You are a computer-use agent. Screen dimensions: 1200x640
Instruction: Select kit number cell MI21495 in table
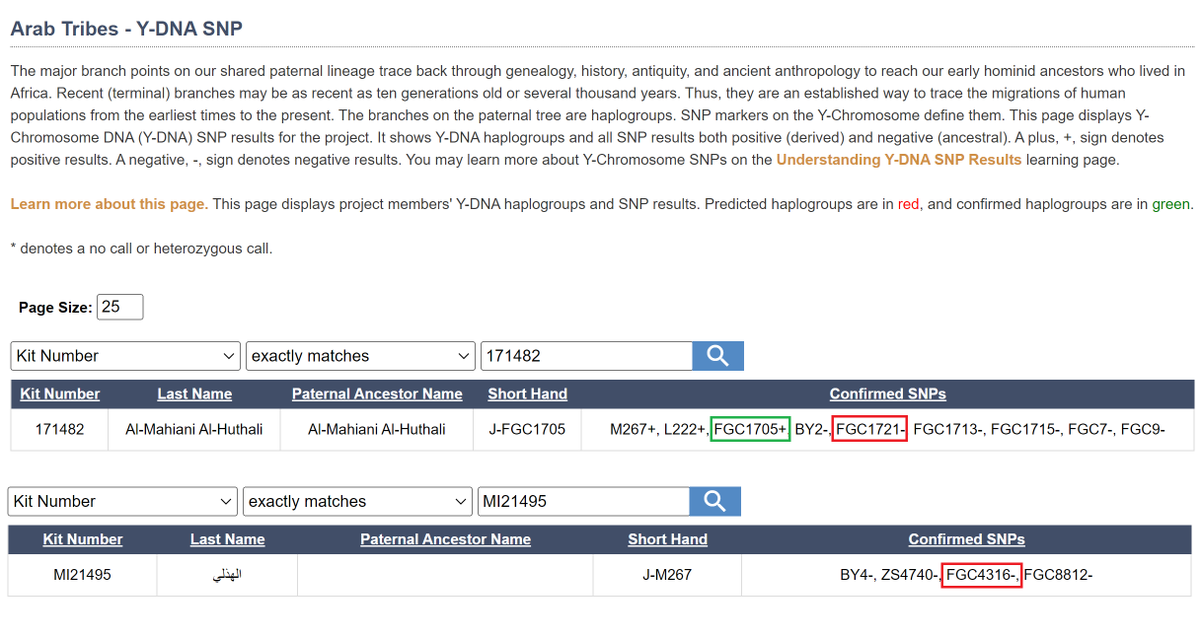[x=83, y=575]
